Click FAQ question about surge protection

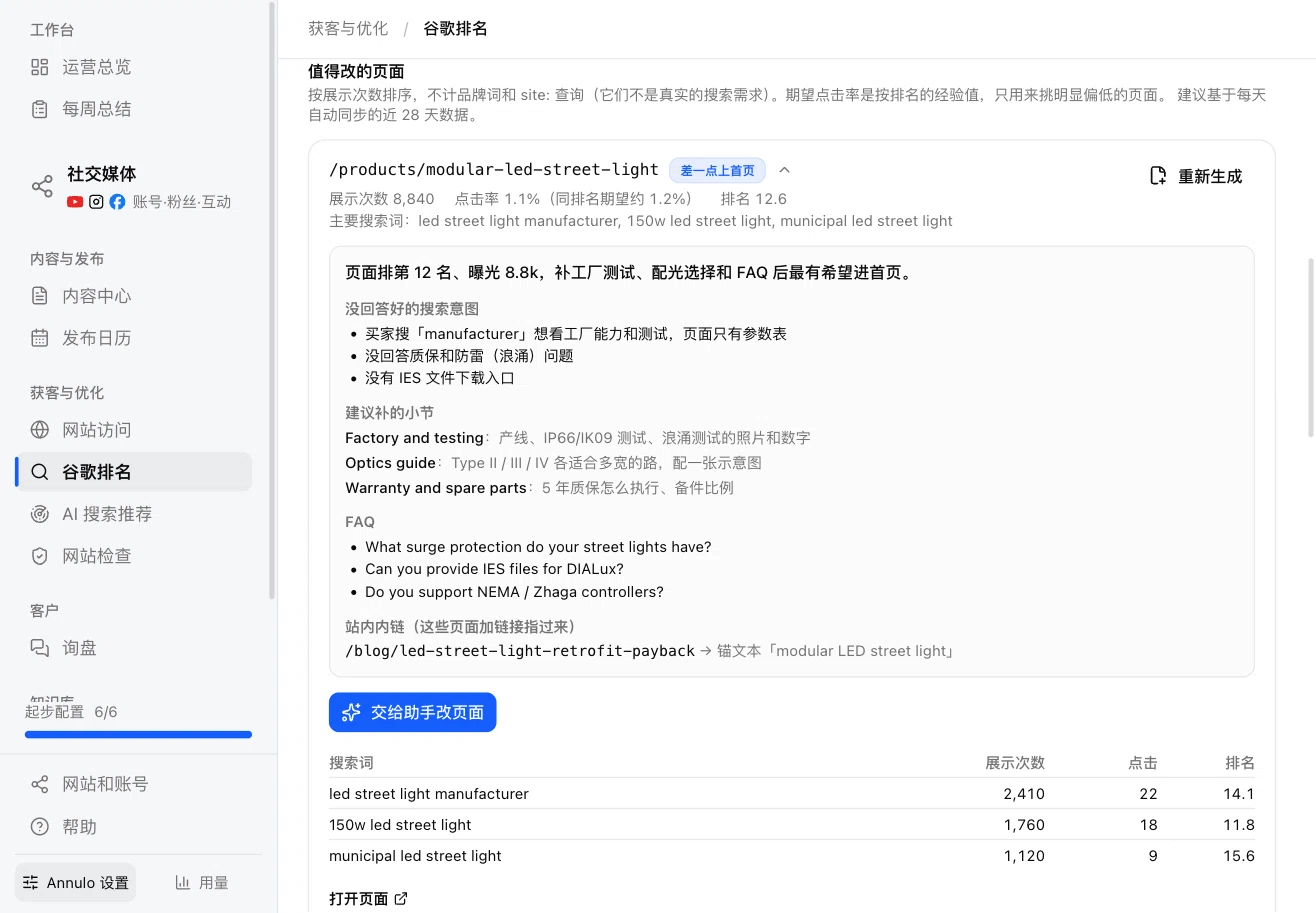coord(538,547)
